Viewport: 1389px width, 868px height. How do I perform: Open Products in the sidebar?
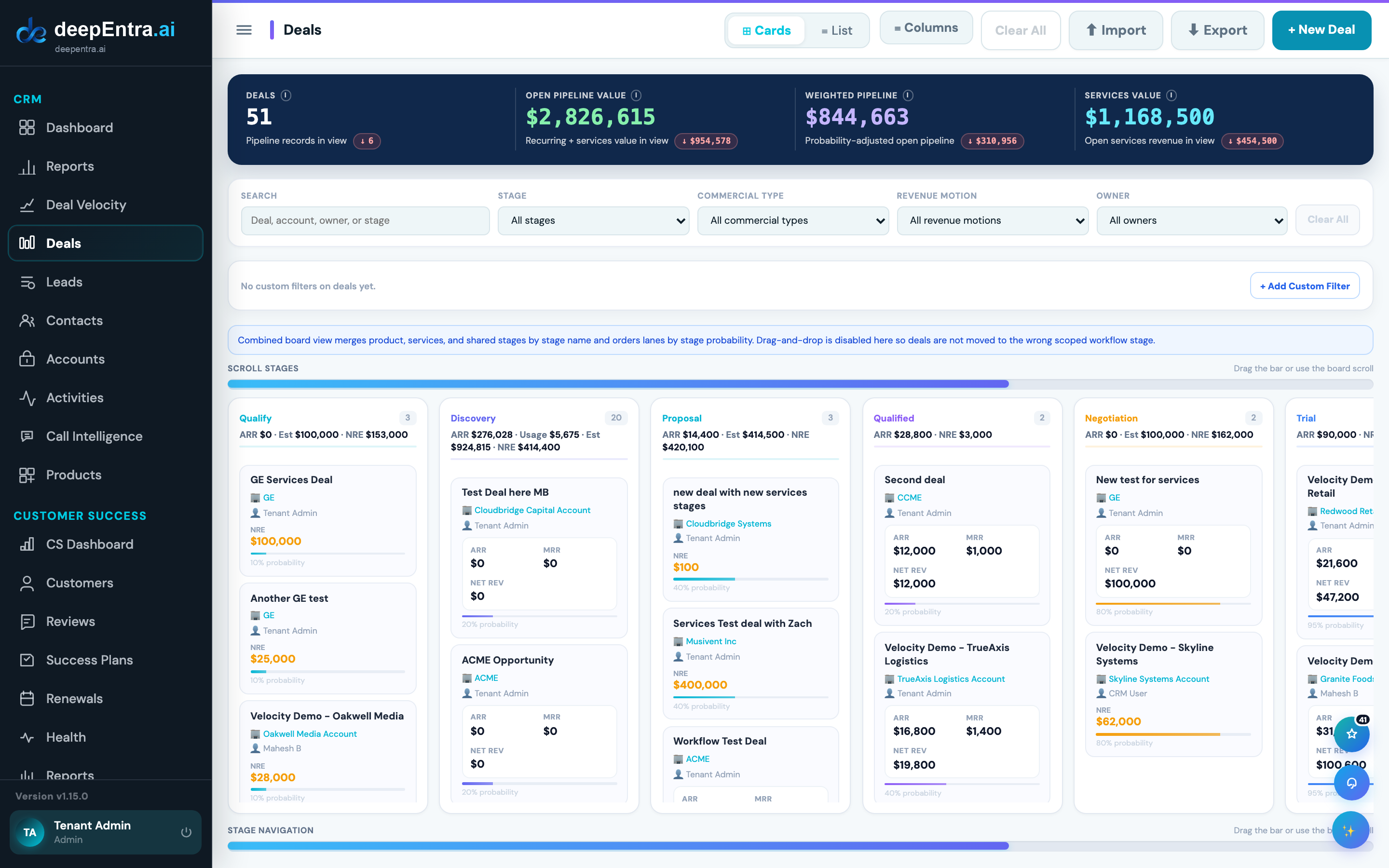click(x=106, y=475)
